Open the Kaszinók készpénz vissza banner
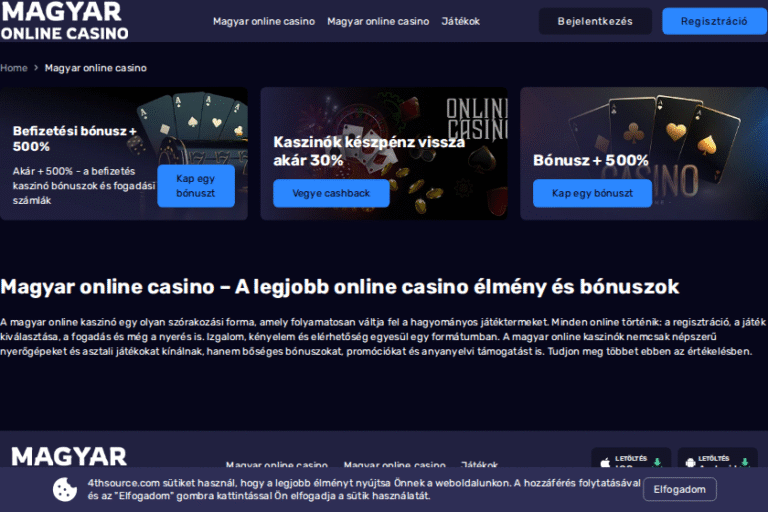 [x=384, y=153]
